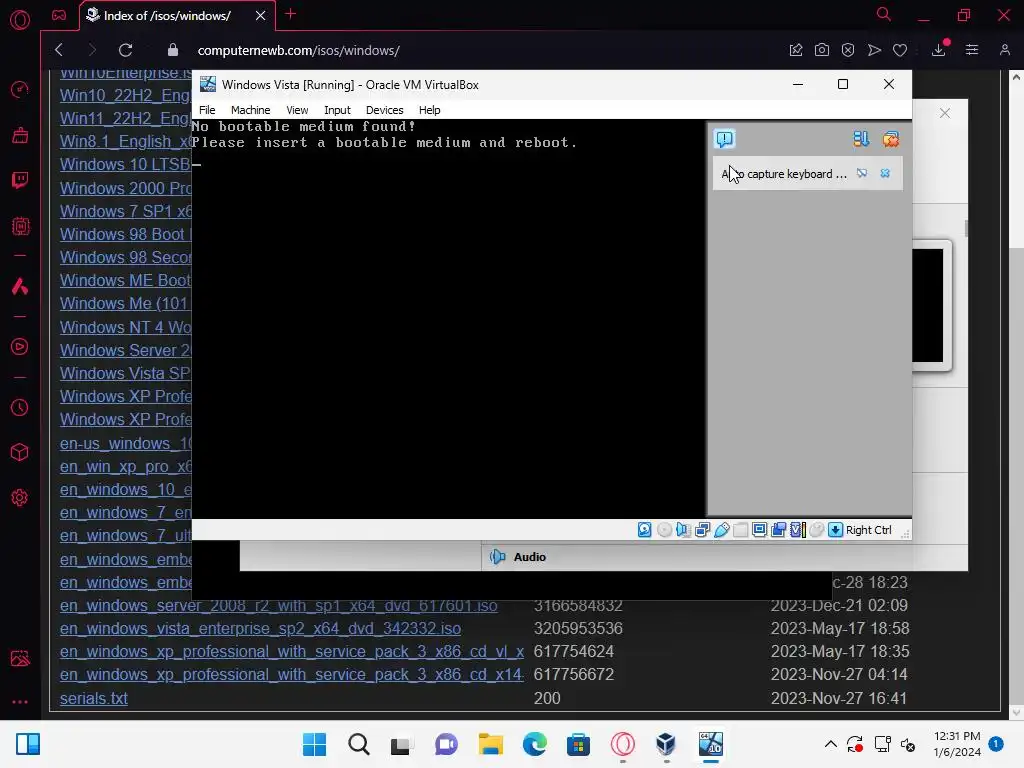Select Audio section in VirtualBox Manager behind

point(529,557)
